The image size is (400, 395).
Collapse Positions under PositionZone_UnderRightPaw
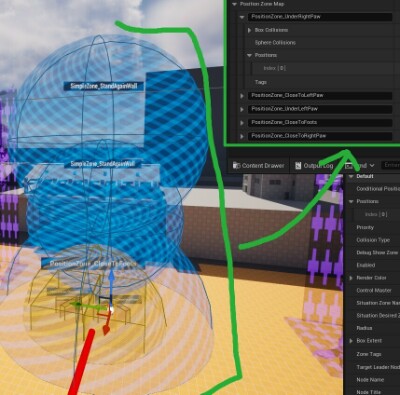click(249, 55)
